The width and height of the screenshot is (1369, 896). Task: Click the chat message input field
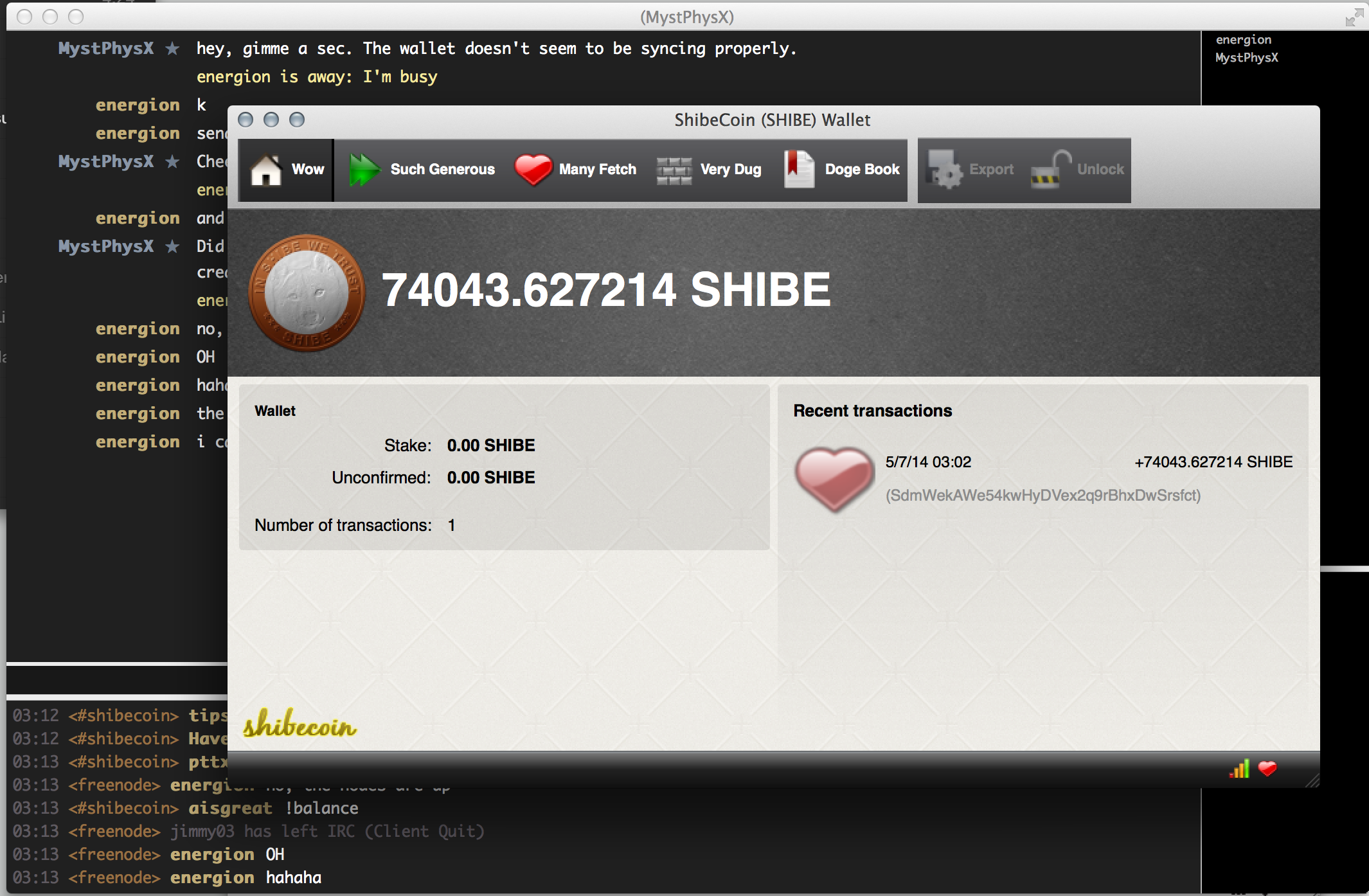[117, 680]
